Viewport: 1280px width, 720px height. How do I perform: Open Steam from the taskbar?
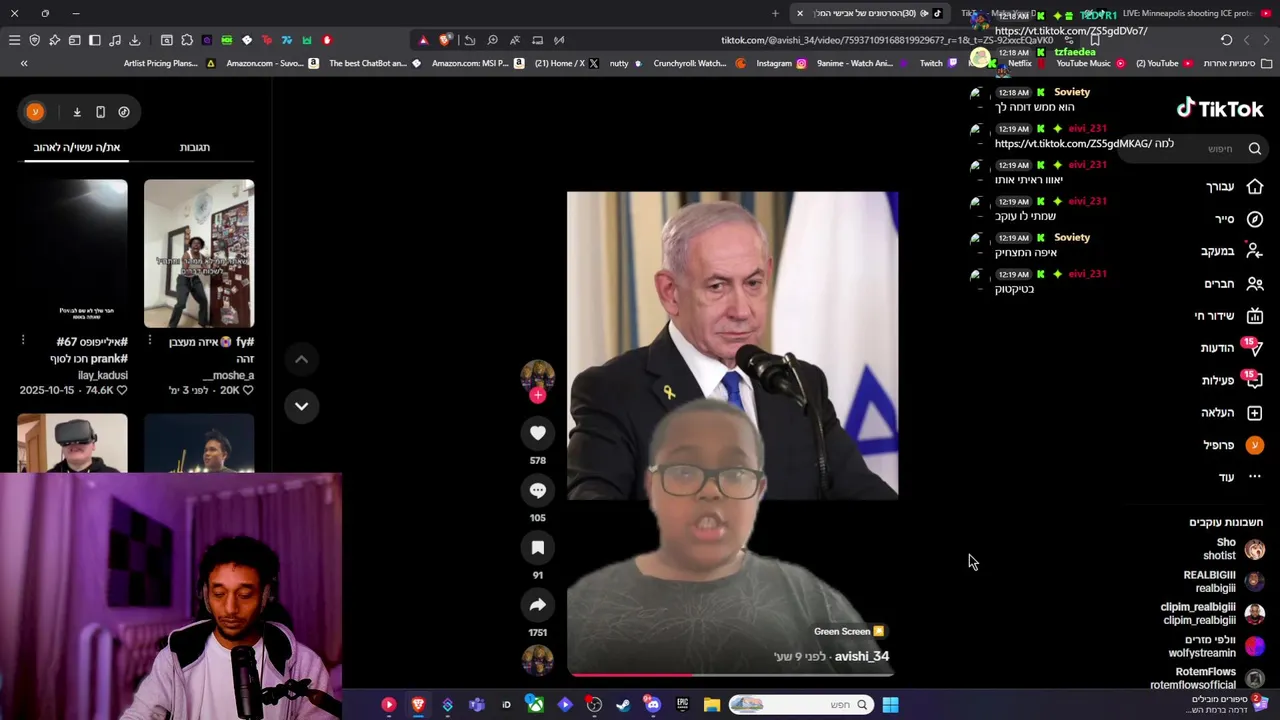(623, 705)
